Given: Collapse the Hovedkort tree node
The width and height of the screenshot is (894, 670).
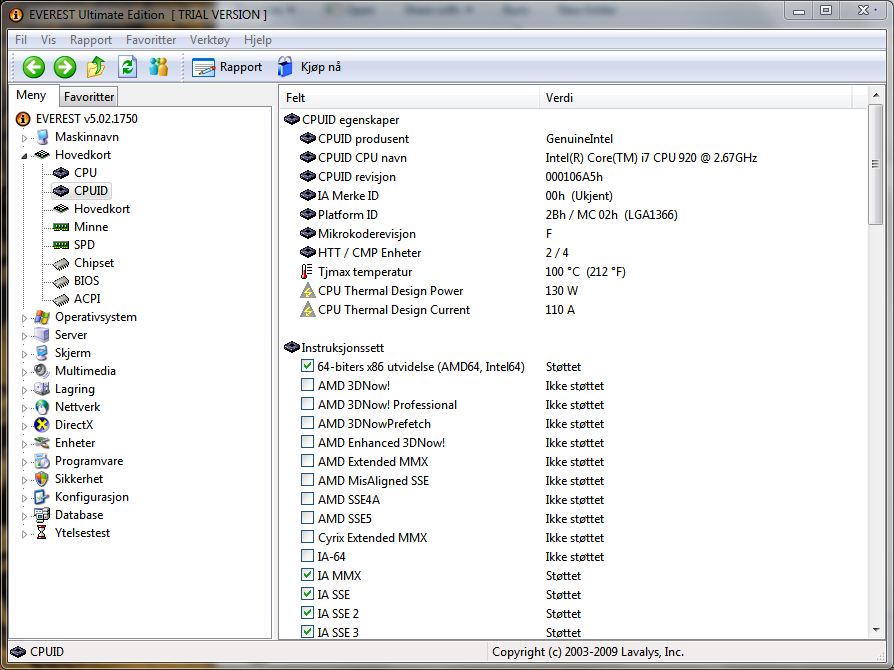Looking at the screenshot, I should tap(24, 156).
